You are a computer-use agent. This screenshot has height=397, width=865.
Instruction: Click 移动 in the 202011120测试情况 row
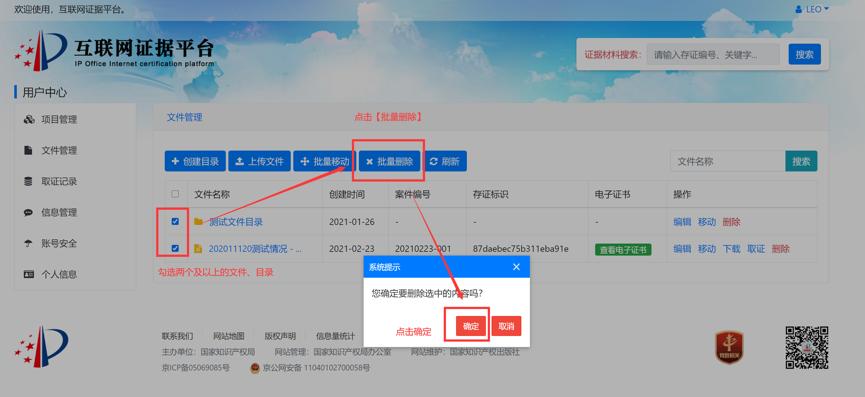707,249
